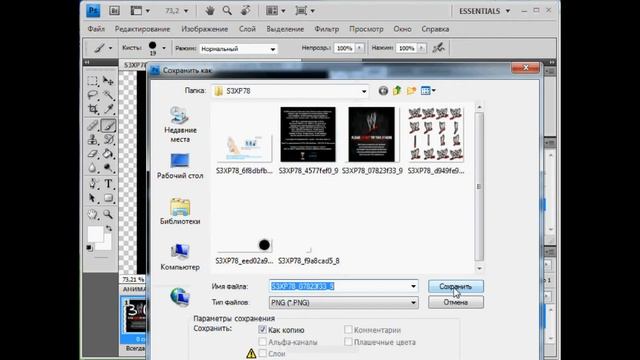
Task: Click the Сохранить button
Action: point(456,287)
